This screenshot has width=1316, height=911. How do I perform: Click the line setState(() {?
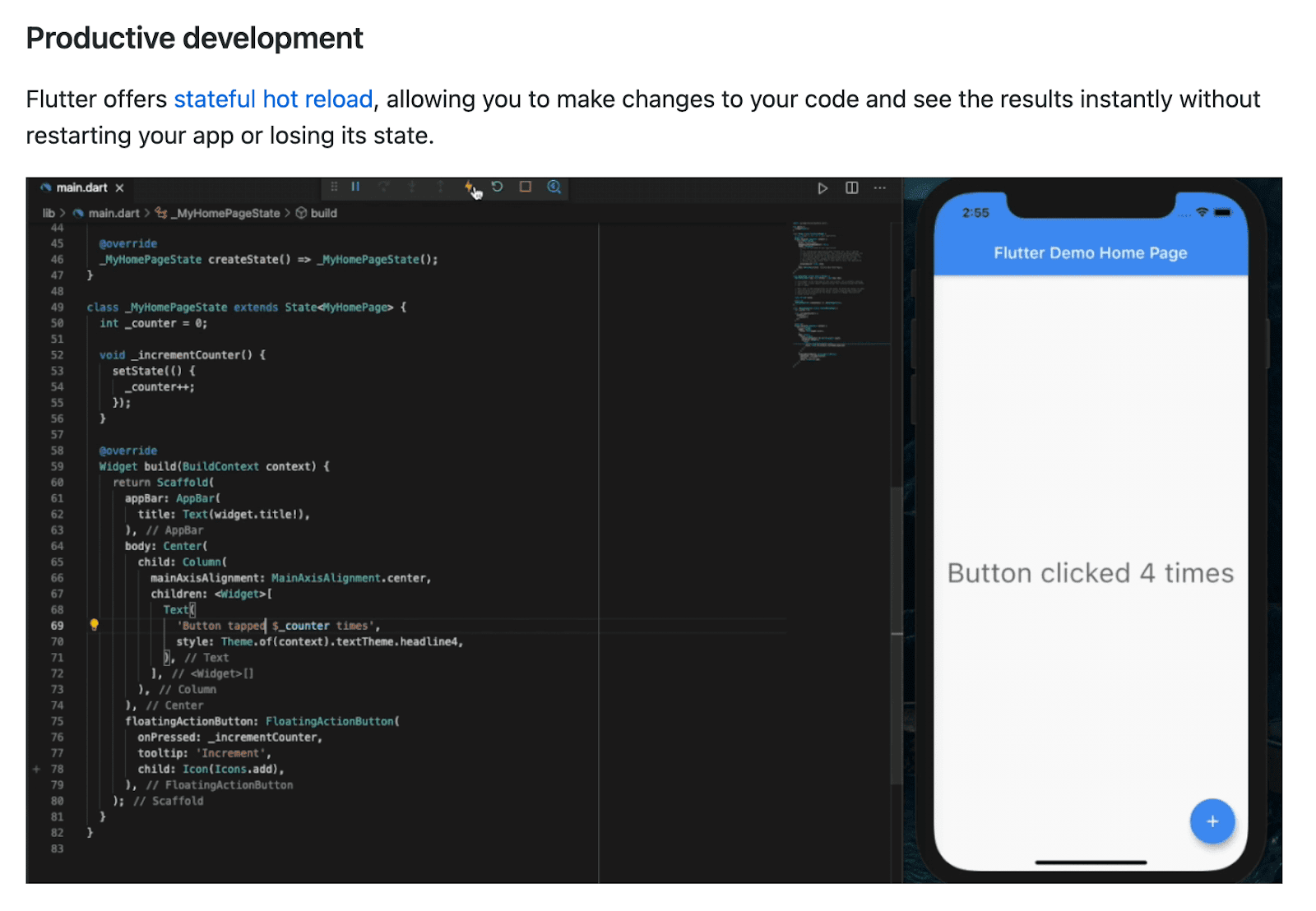(154, 372)
